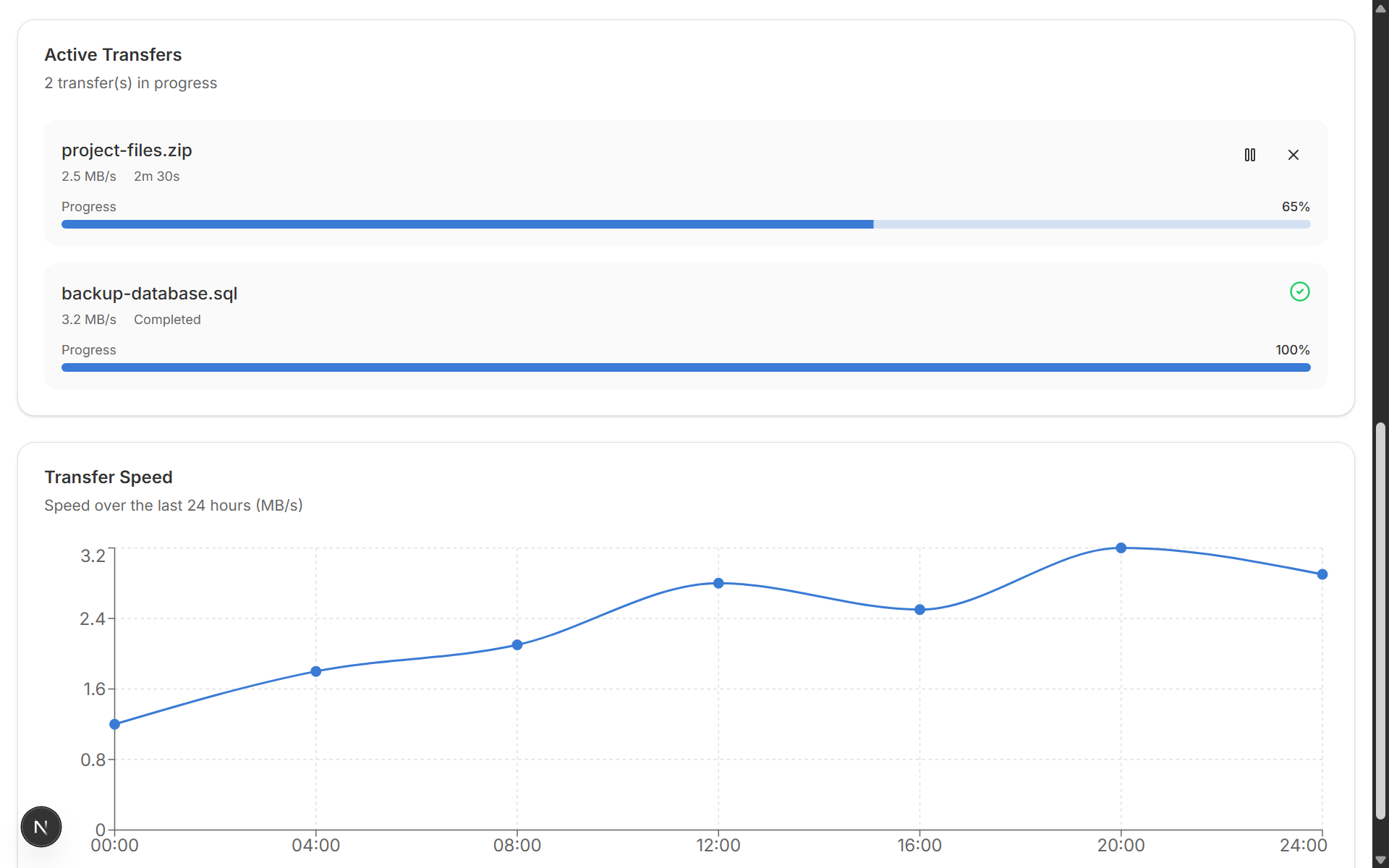Click the vertical scrollbar thumb

coord(1380,622)
